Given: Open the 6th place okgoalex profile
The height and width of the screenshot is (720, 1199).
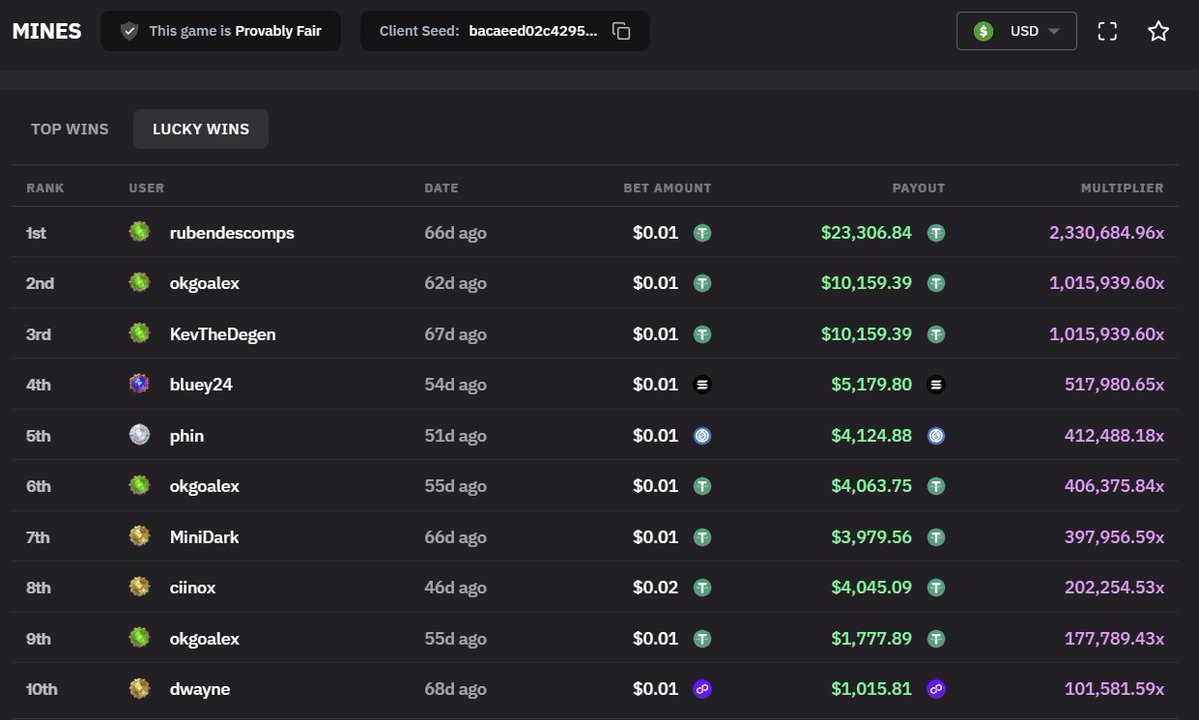Looking at the screenshot, I should (x=204, y=486).
